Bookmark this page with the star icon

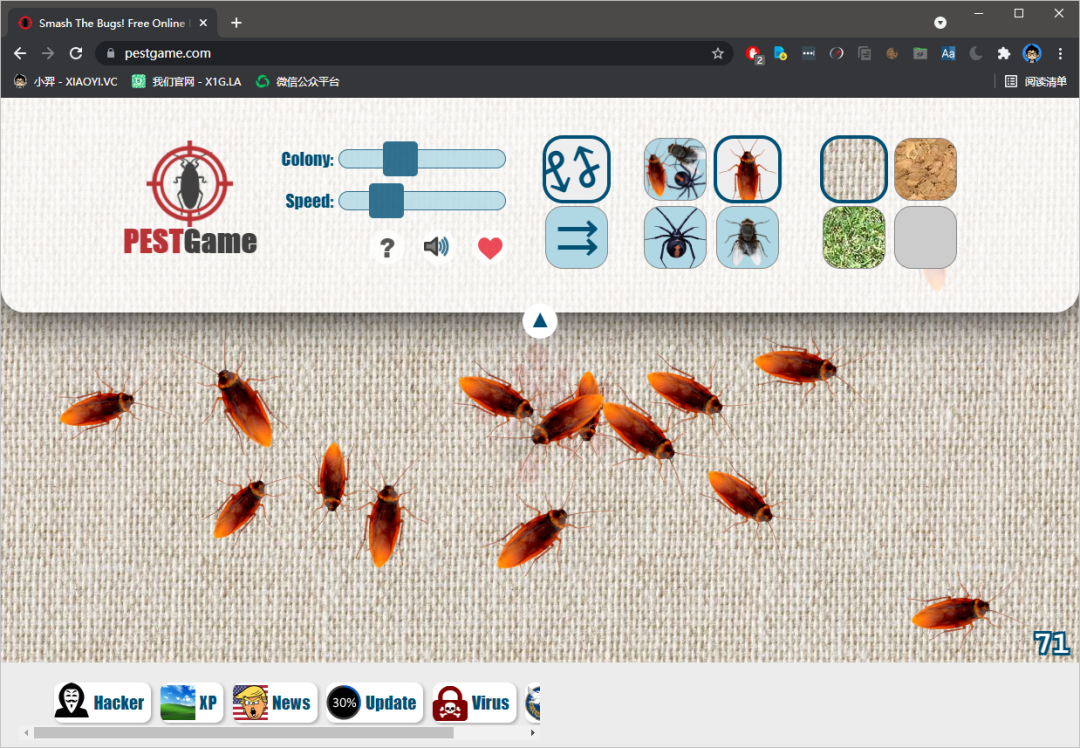tap(717, 54)
